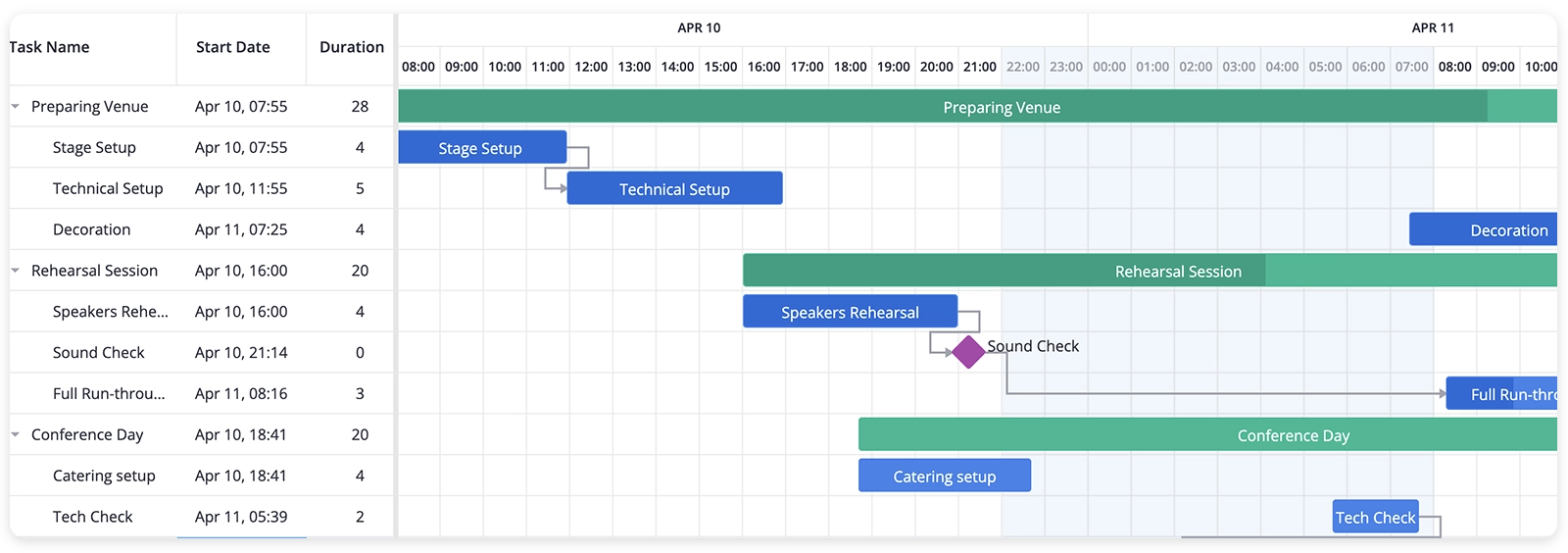Click the Task Name column header
Image resolution: width=1568 pixels, height=553 pixels.
coord(50,47)
